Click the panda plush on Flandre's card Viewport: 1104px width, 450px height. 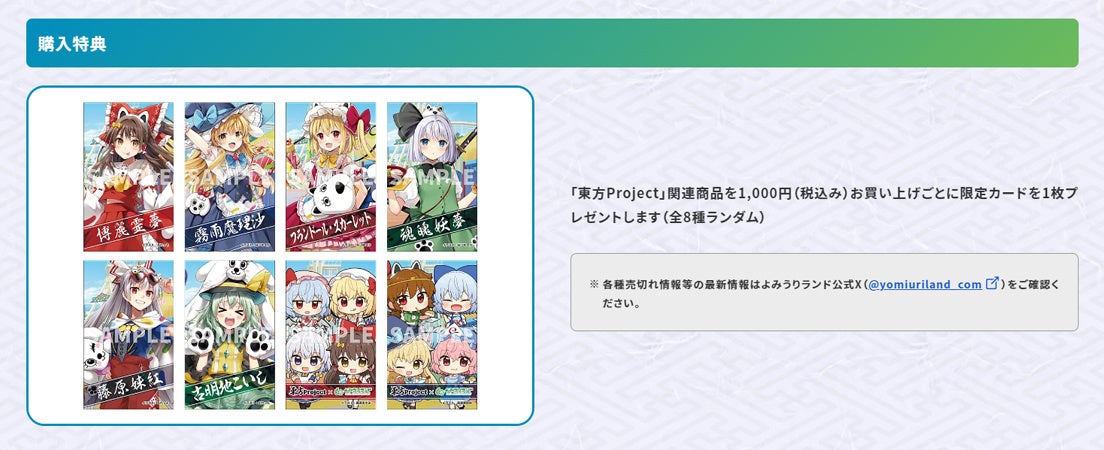tap(328, 200)
